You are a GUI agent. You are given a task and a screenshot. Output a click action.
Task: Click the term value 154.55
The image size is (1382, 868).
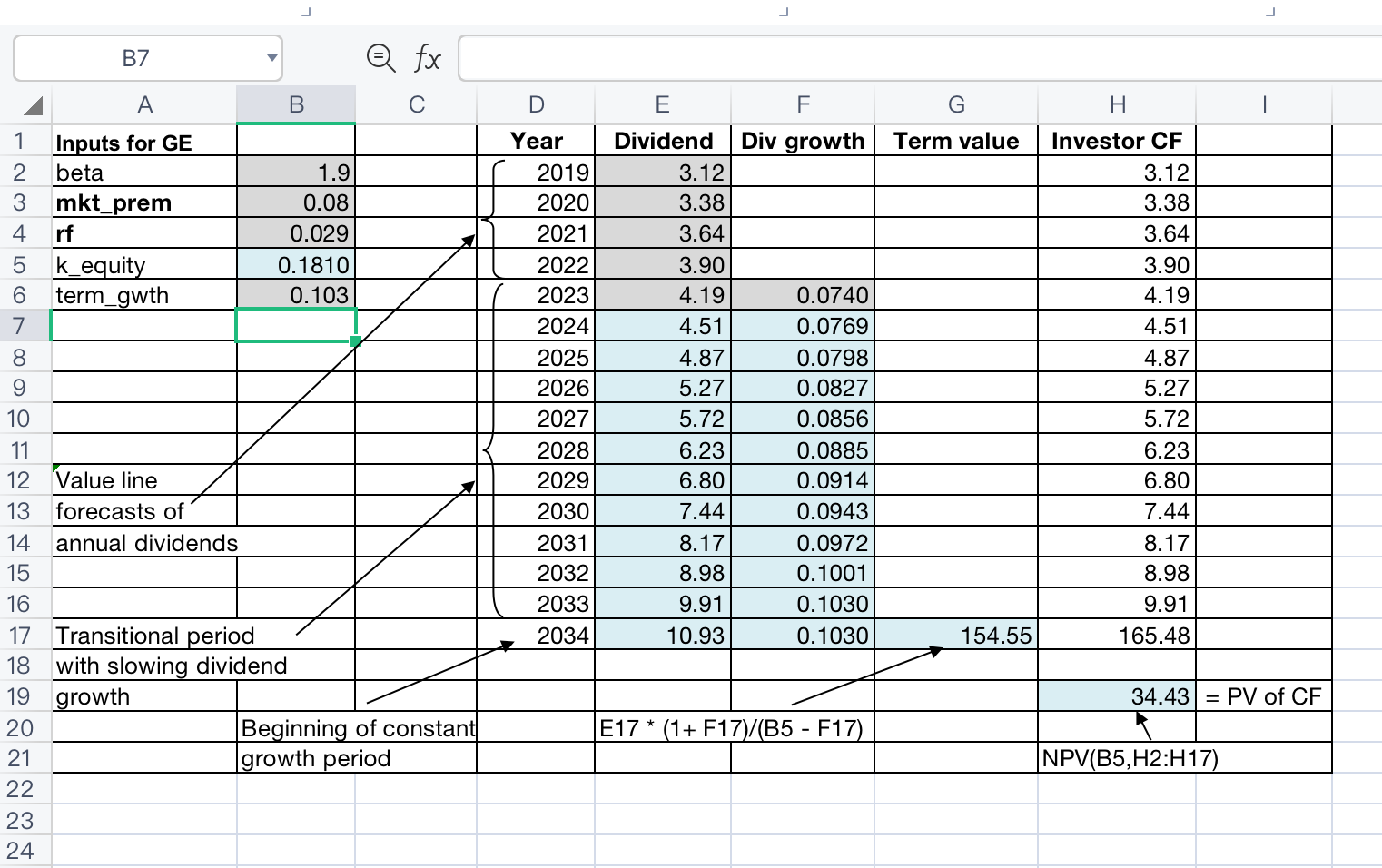(956, 635)
